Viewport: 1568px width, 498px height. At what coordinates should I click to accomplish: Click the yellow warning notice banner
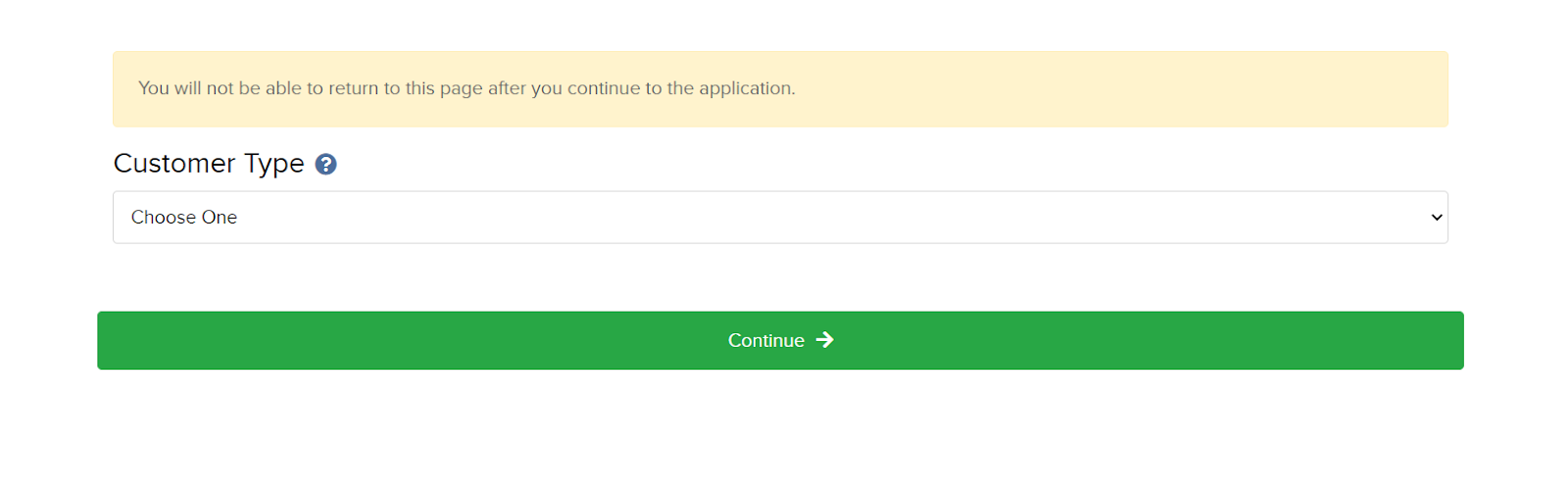point(780,89)
